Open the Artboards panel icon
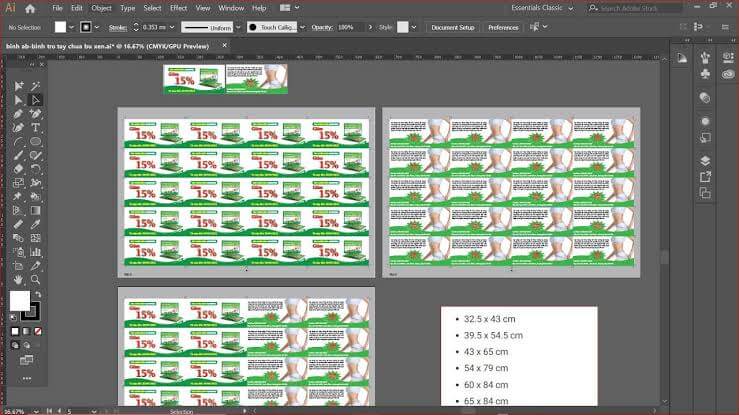Image resolution: width=739 pixels, height=415 pixels. coord(705,193)
